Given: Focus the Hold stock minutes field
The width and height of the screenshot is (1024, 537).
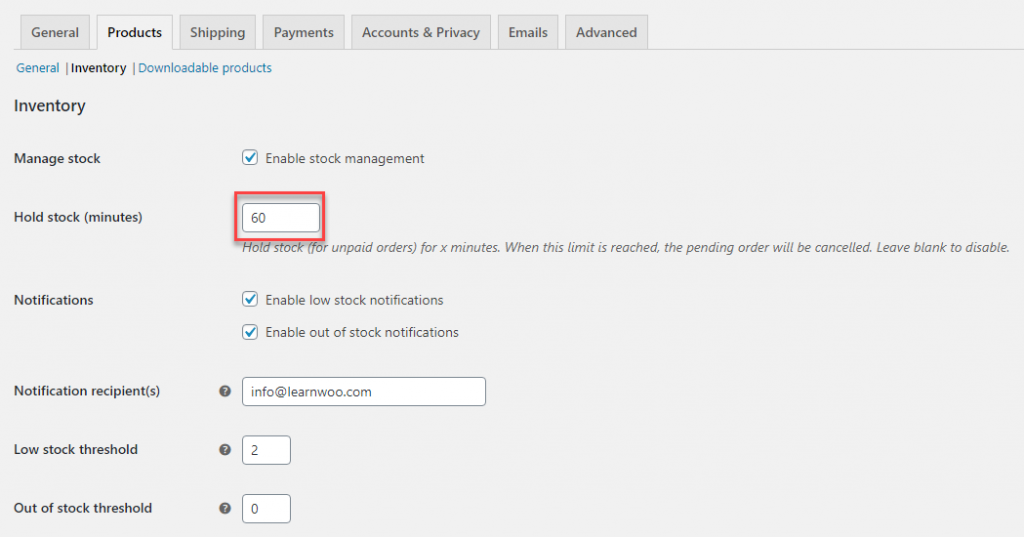Looking at the screenshot, I should pos(281,218).
